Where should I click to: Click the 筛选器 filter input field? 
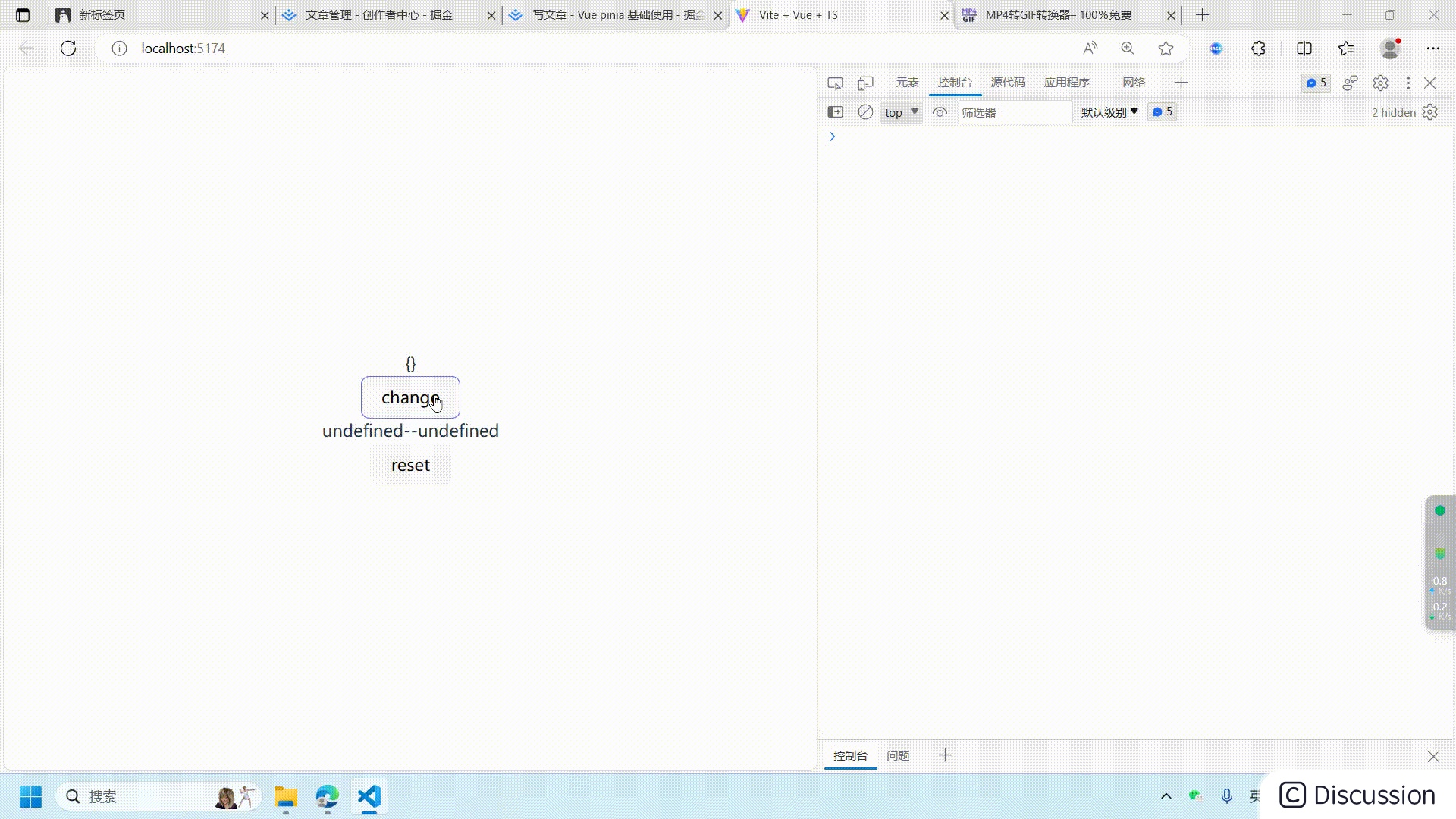[1014, 112]
